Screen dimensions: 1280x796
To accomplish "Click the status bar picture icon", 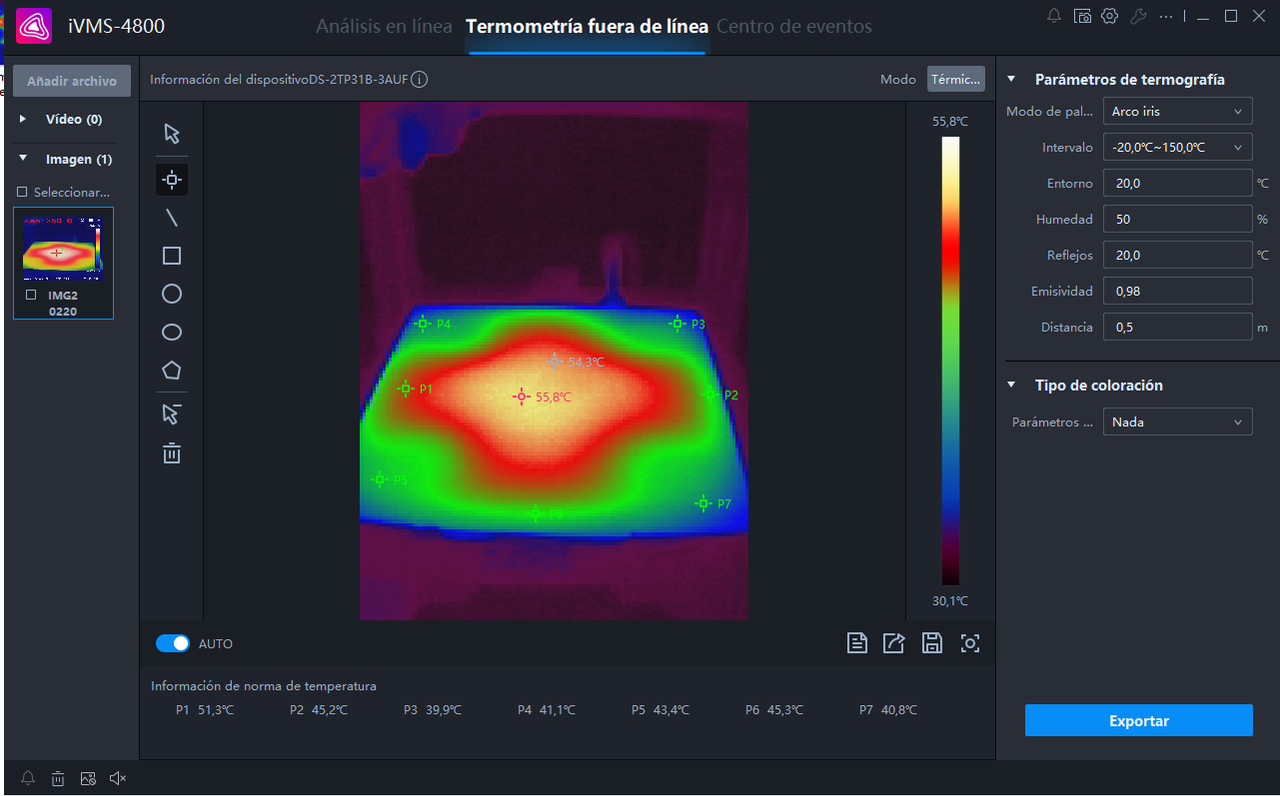I will pos(88,778).
